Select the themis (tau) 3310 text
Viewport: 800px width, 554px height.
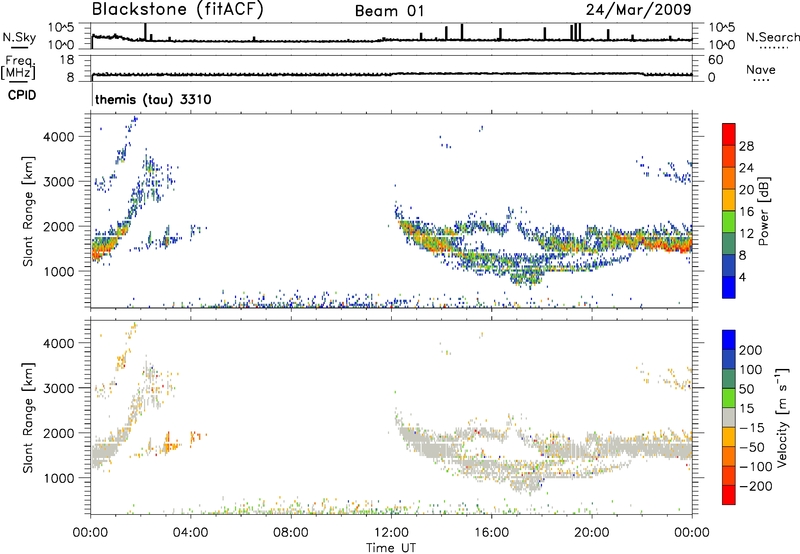153,99
